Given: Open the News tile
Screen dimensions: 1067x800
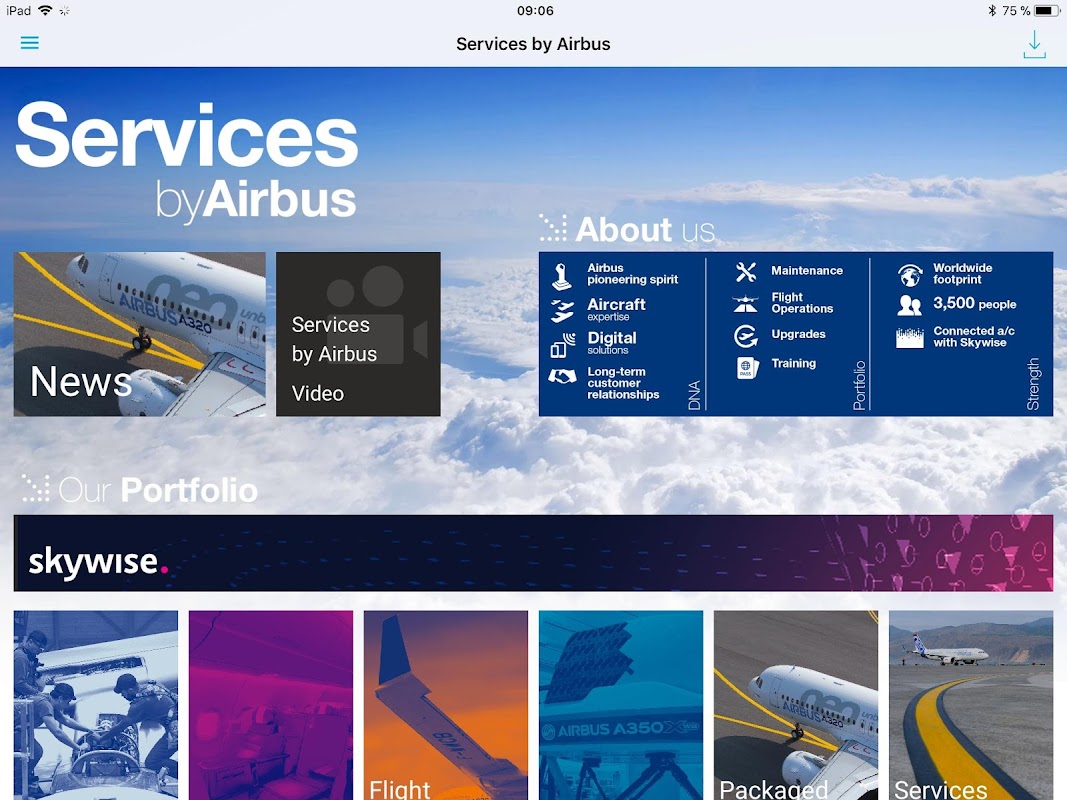Looking at the screenshot, I should click(139, 334).
